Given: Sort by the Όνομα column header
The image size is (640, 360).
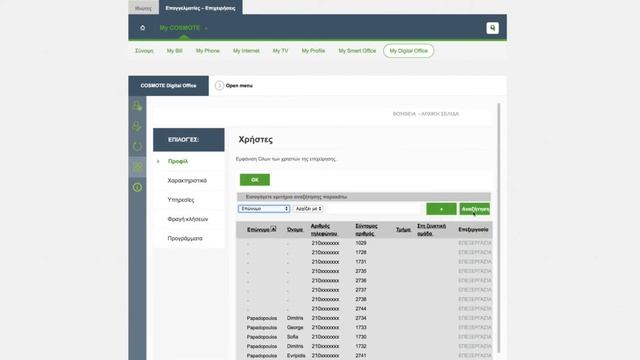Looking at the screenshot, I should click(295, 230).
